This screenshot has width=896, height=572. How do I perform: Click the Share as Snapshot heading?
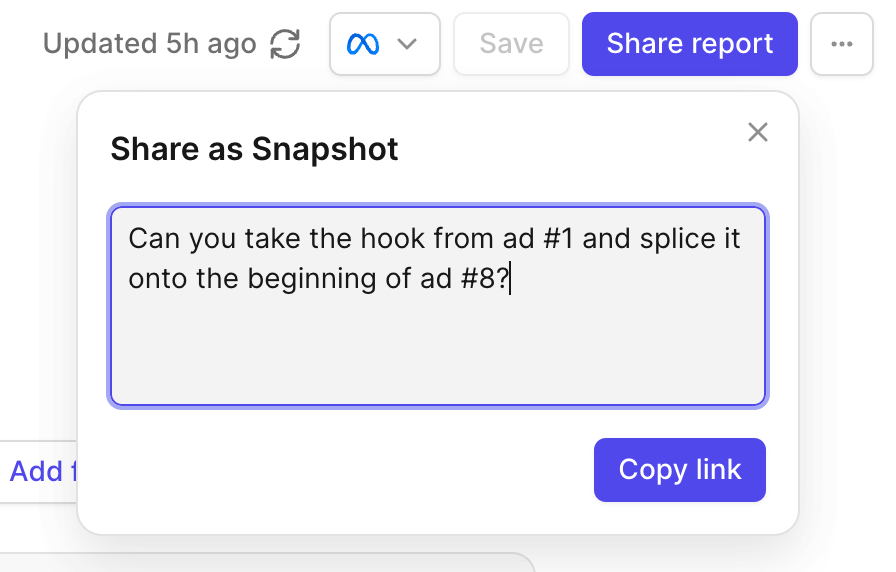pyautogui.click(x=254, y=149)
